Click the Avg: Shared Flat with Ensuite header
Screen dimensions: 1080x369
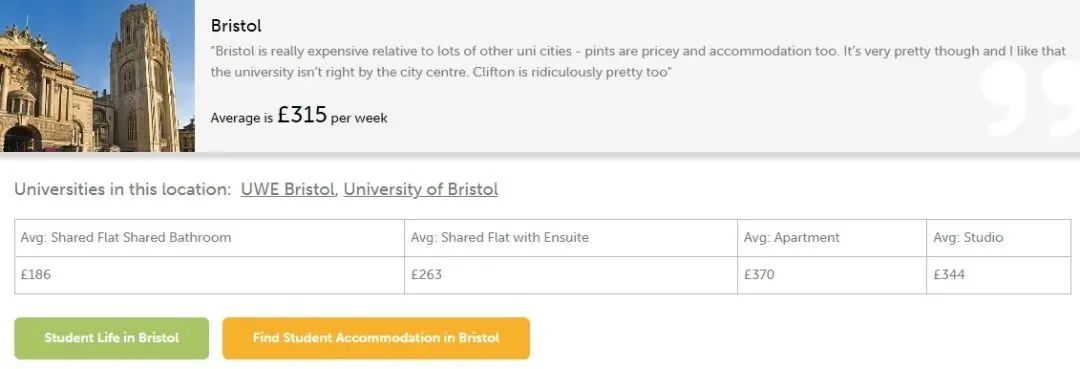tap(571, 238)
